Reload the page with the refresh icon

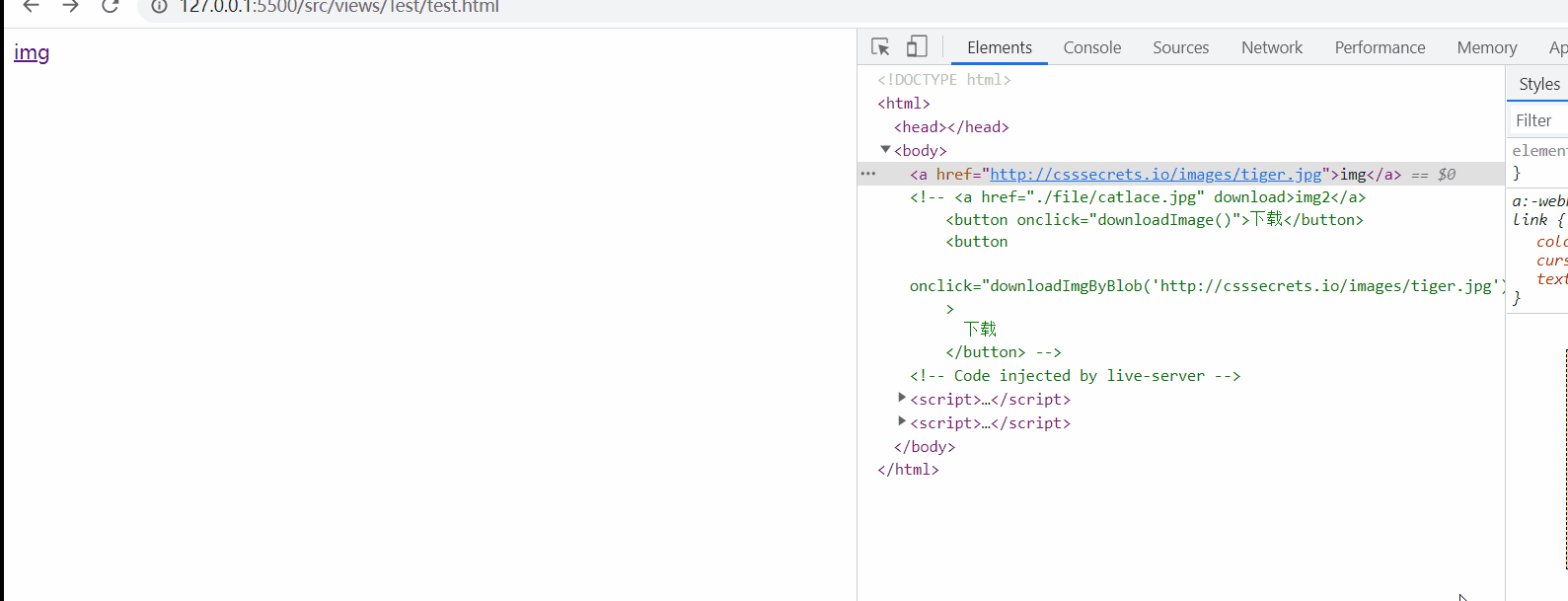(111, 6)
